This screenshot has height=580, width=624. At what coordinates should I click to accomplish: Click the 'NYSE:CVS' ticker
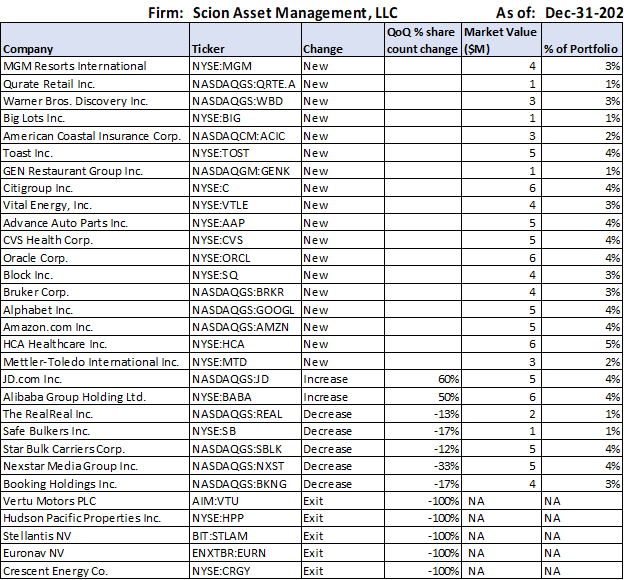tap(246, 240)
